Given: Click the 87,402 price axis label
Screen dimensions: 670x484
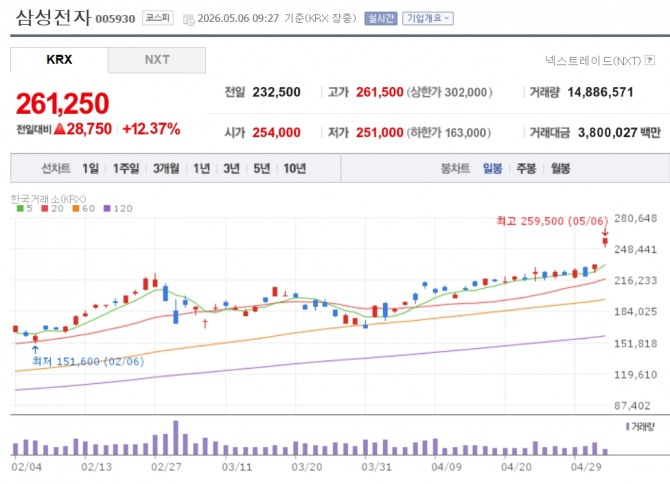Looking at the screenshot, I should pos(632,405).
